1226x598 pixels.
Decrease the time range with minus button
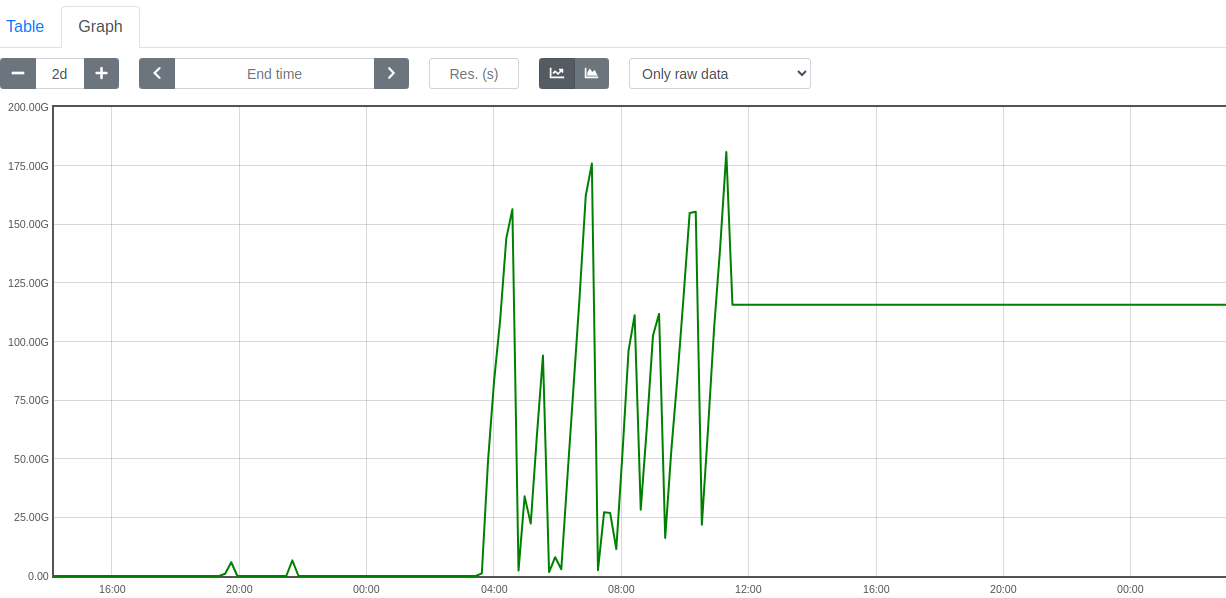[x=18, y=73]
